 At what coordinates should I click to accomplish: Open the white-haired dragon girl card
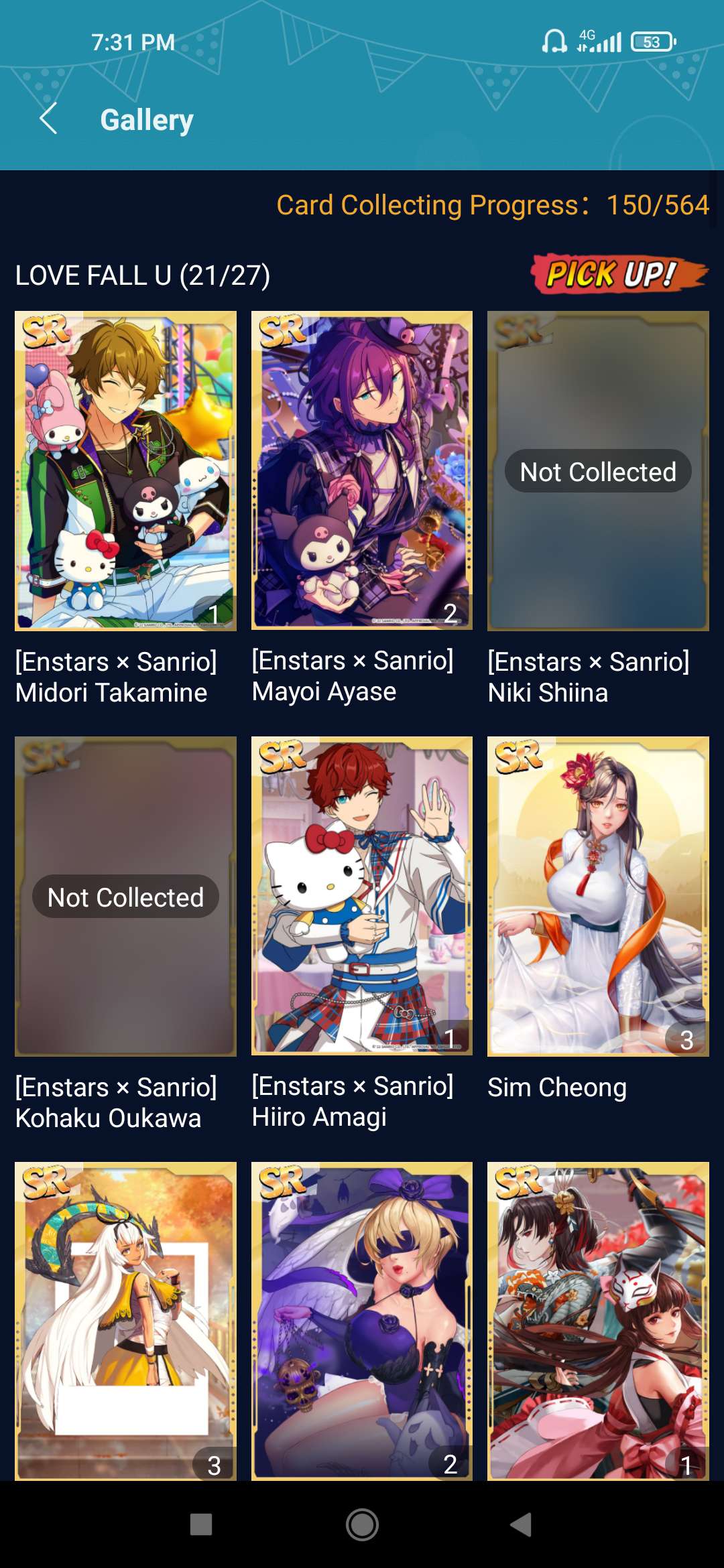coord(125,1321)
